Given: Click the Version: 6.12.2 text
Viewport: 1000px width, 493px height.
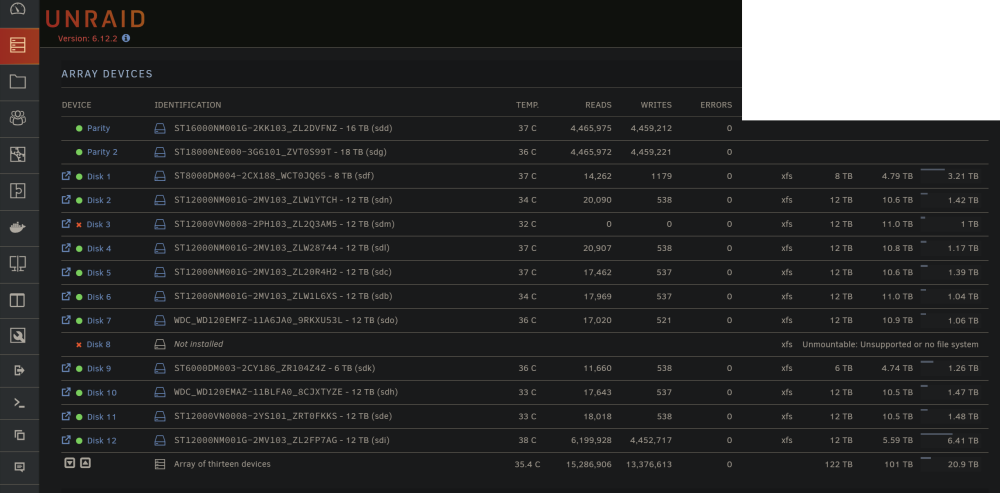Looking at the screenshot, I should (88, 38).
